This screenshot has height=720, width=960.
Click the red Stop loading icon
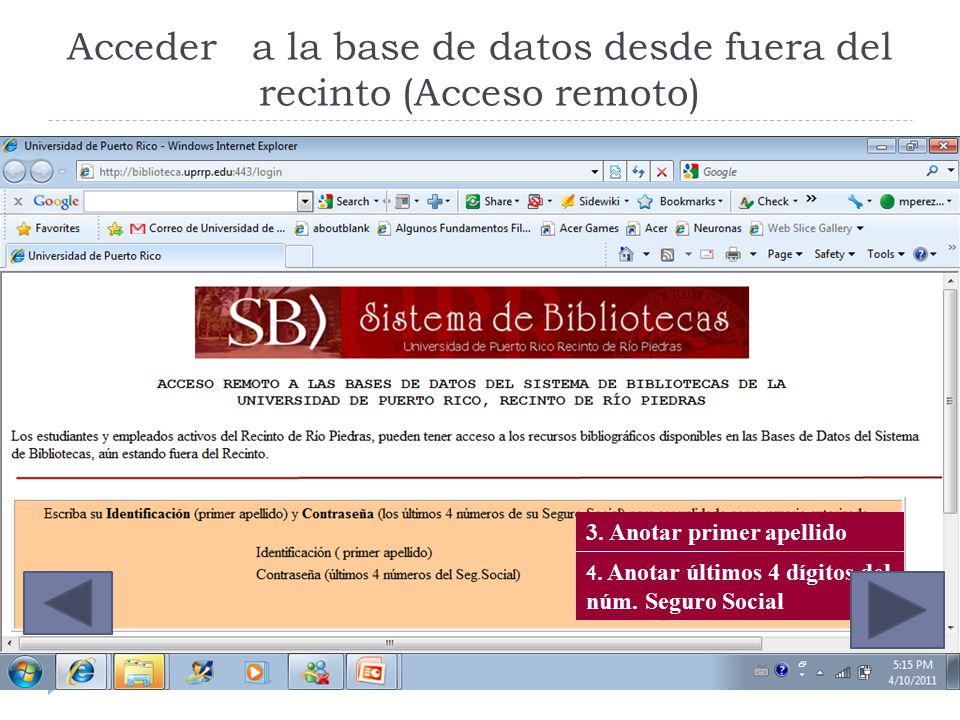coord(661,172)
